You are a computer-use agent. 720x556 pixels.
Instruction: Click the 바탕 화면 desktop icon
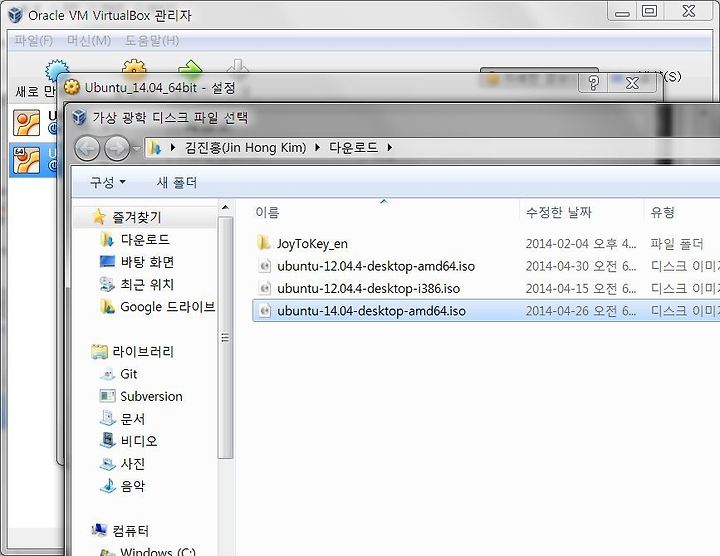tap(107, 261)
